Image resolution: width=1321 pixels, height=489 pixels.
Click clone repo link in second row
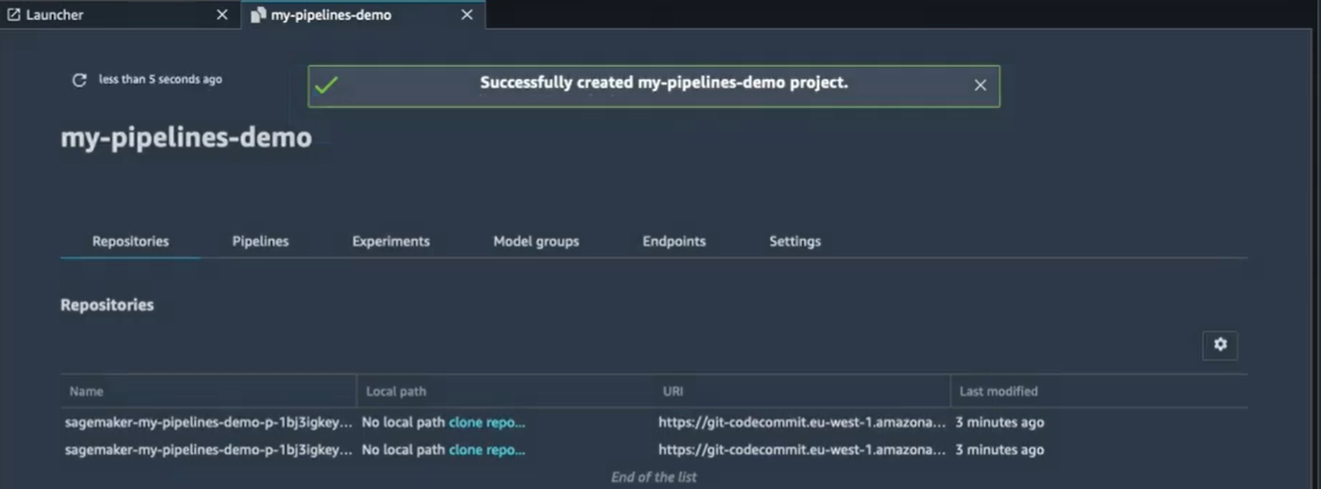click(x=487, y=450)
